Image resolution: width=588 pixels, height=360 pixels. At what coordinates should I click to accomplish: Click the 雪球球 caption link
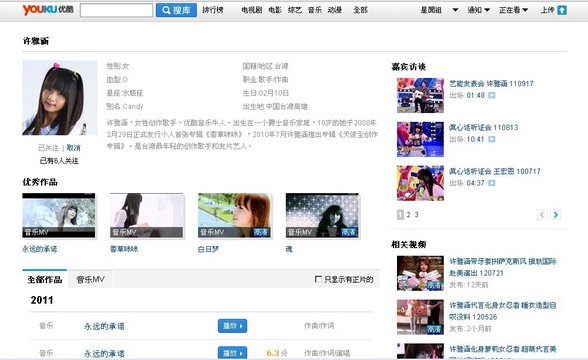click(124, 249)
